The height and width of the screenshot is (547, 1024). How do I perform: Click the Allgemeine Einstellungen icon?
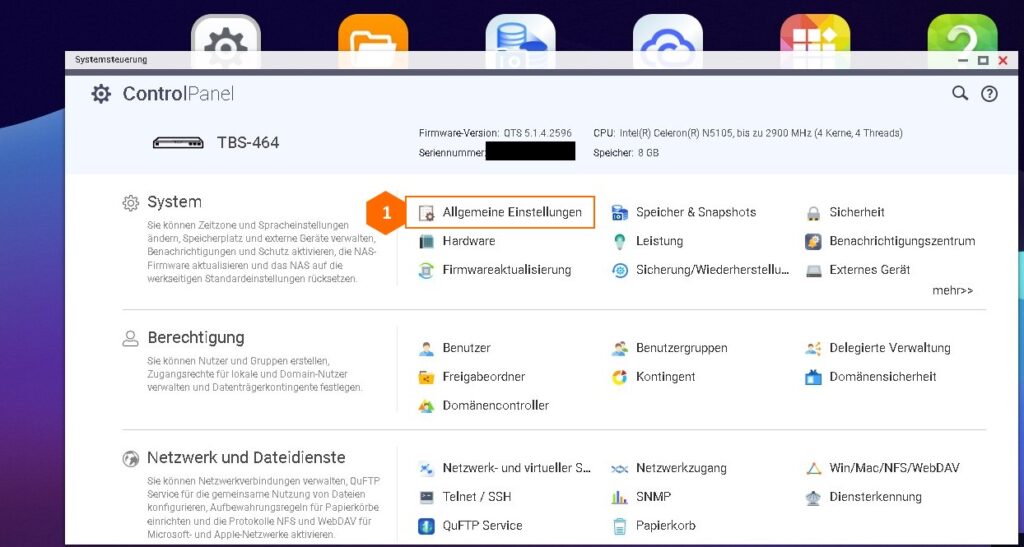click(x=426, y=213)
